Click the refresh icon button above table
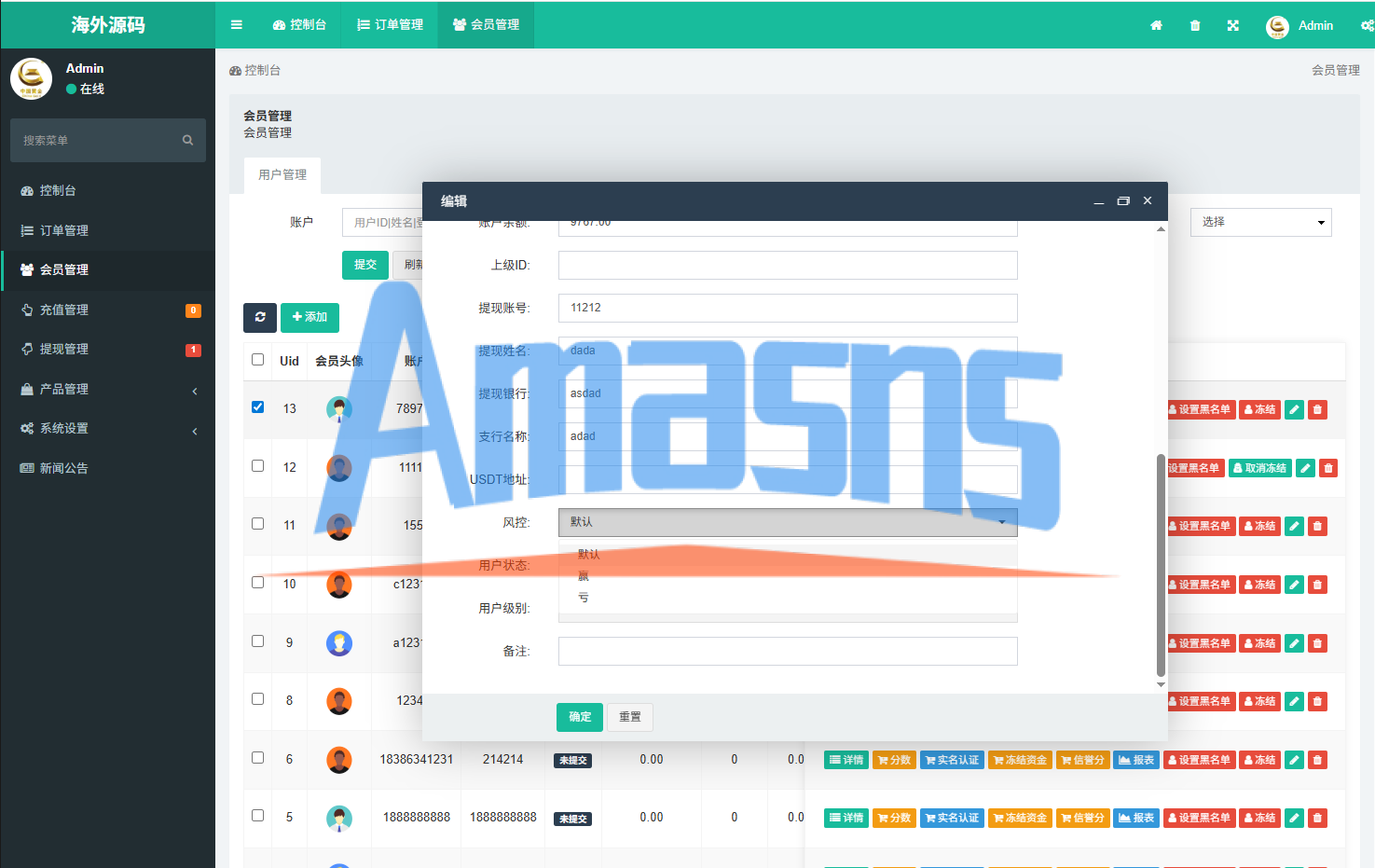The width and height of the screenshot is (1375, 868). pyautogui.click(x=260, y=318)
